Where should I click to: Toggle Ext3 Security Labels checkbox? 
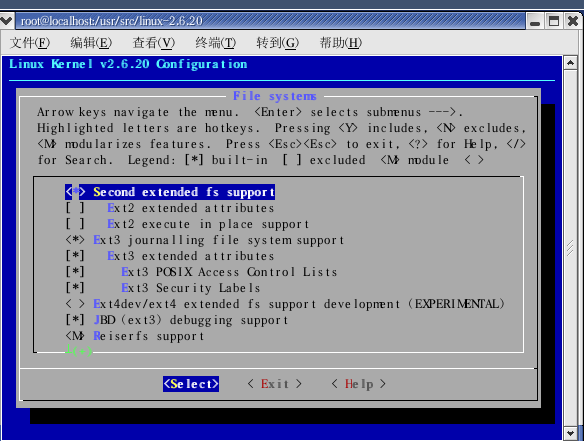point(75,288)
